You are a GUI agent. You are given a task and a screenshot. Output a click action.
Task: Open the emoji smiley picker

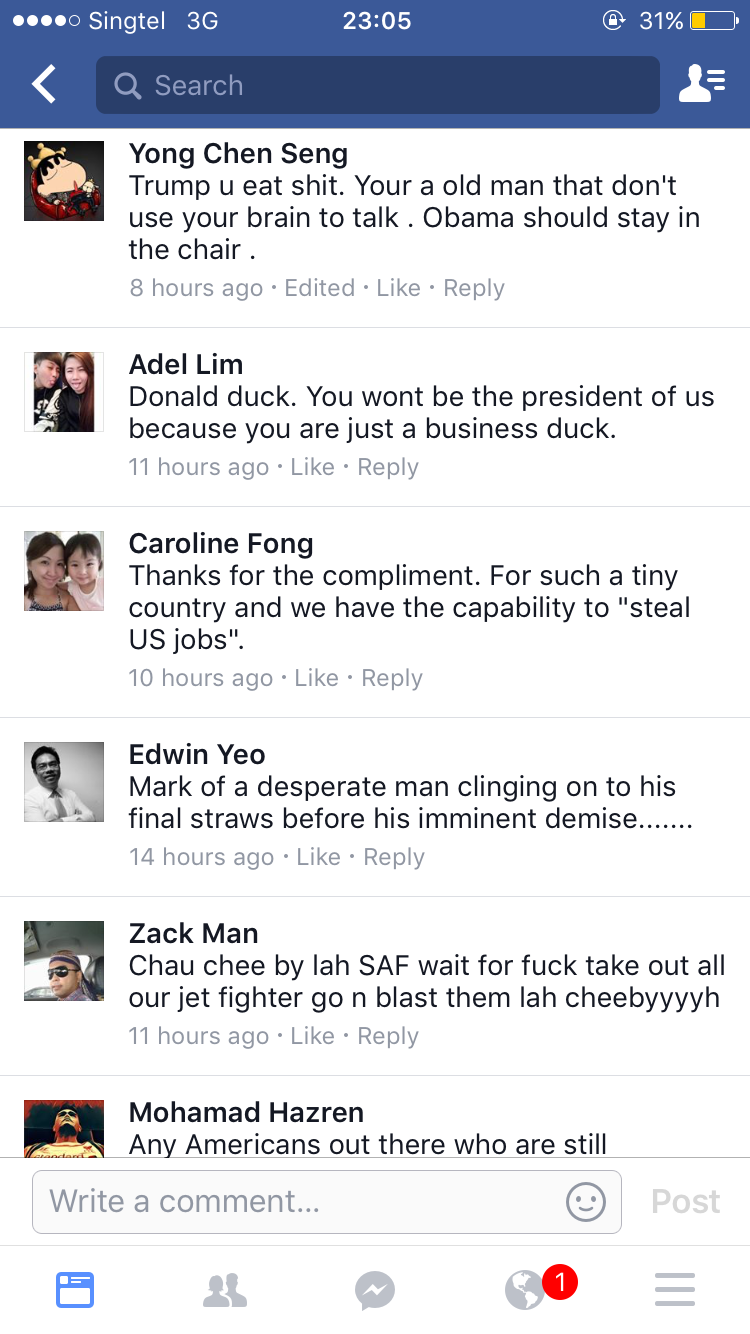tap(586, 1201)
